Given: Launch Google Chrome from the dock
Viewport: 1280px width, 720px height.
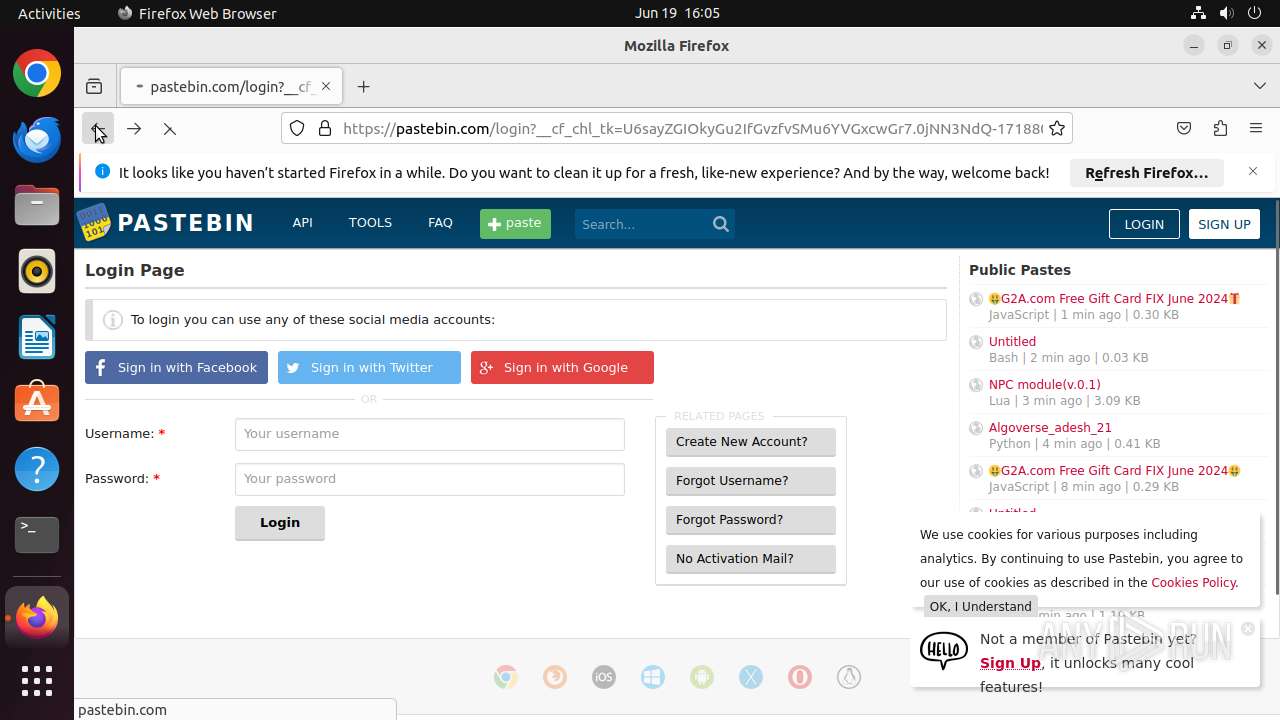Looking at the screenshot, I should tap(37, 74).
